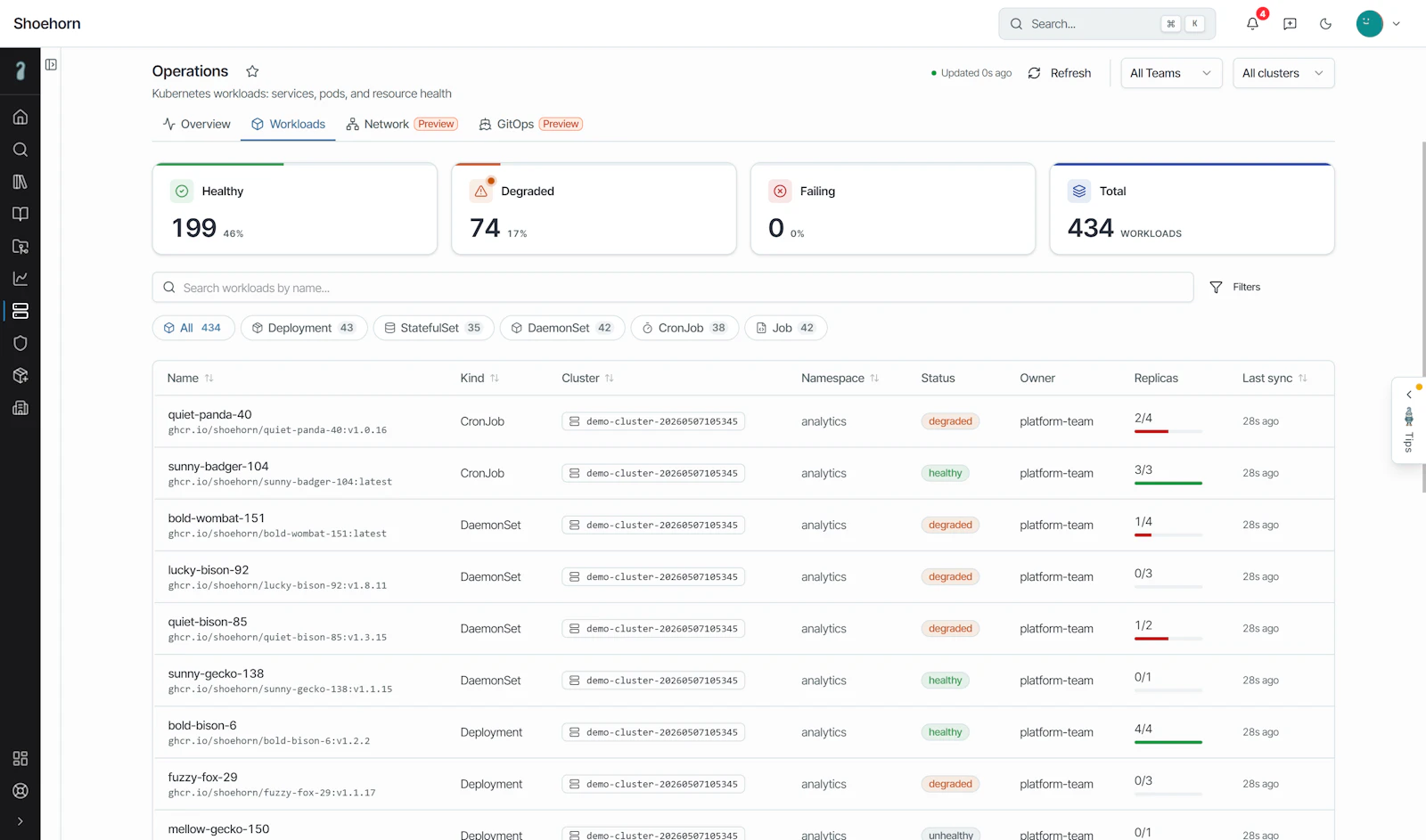Expand the Tips side panel

[1408, 420]
